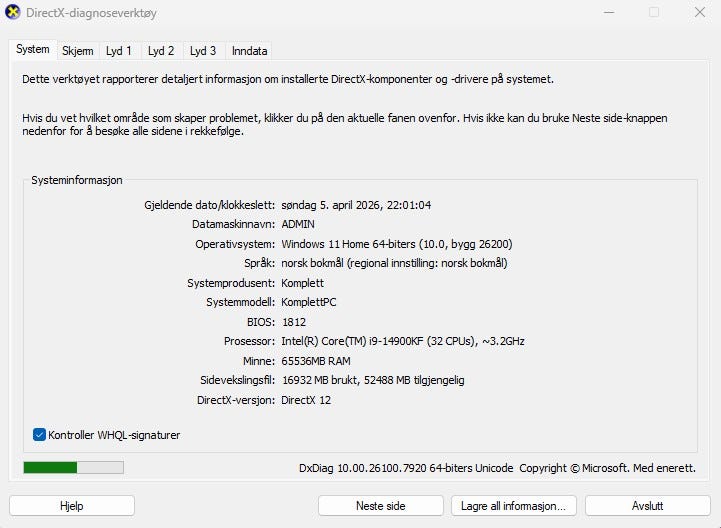The image size is (721, 528).
Task: Open the Lyd 1 tab
Action: pyautogui.click(x=119, y=51)
